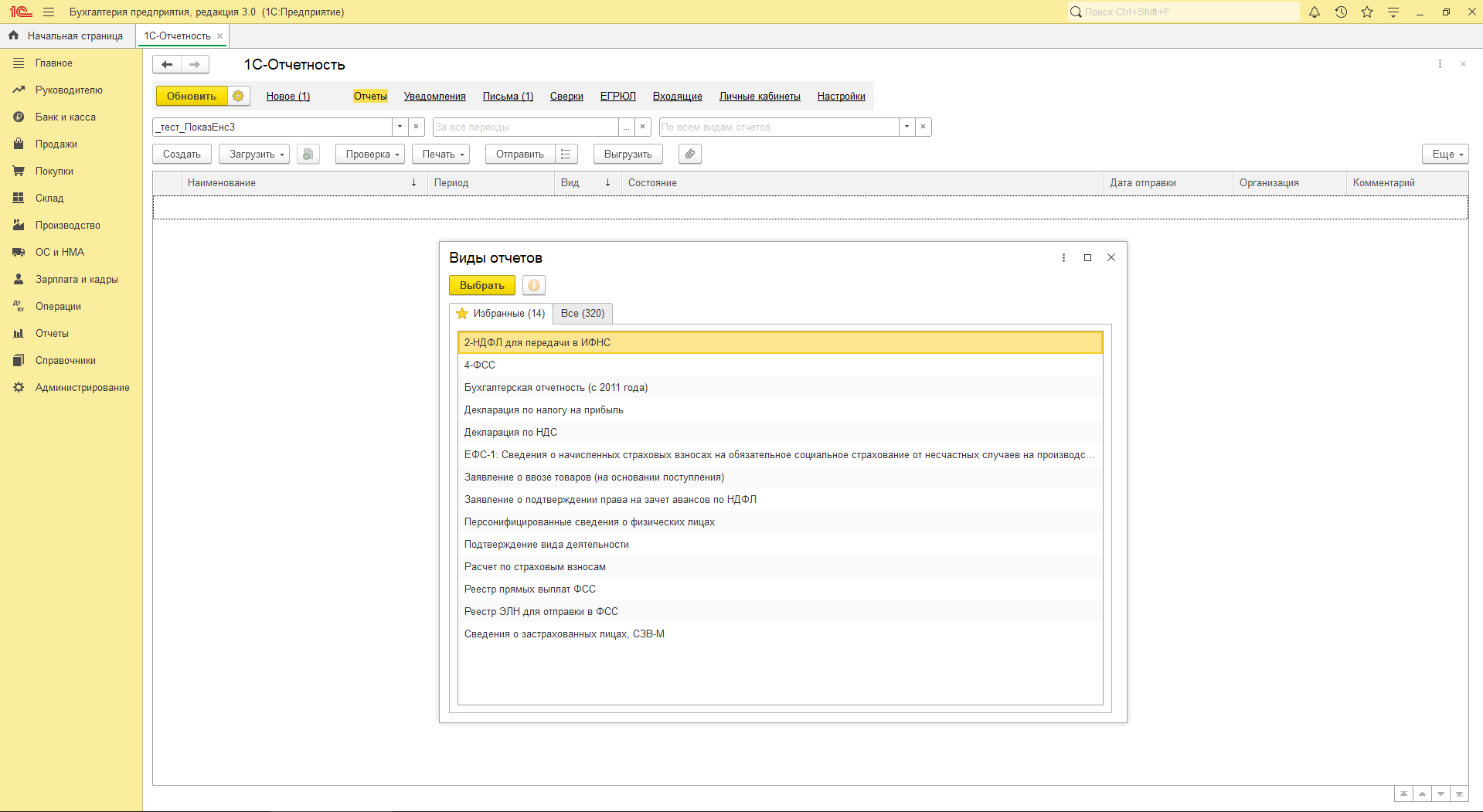Open Сверки link
Screen dimensions: 1483x812
566,96
